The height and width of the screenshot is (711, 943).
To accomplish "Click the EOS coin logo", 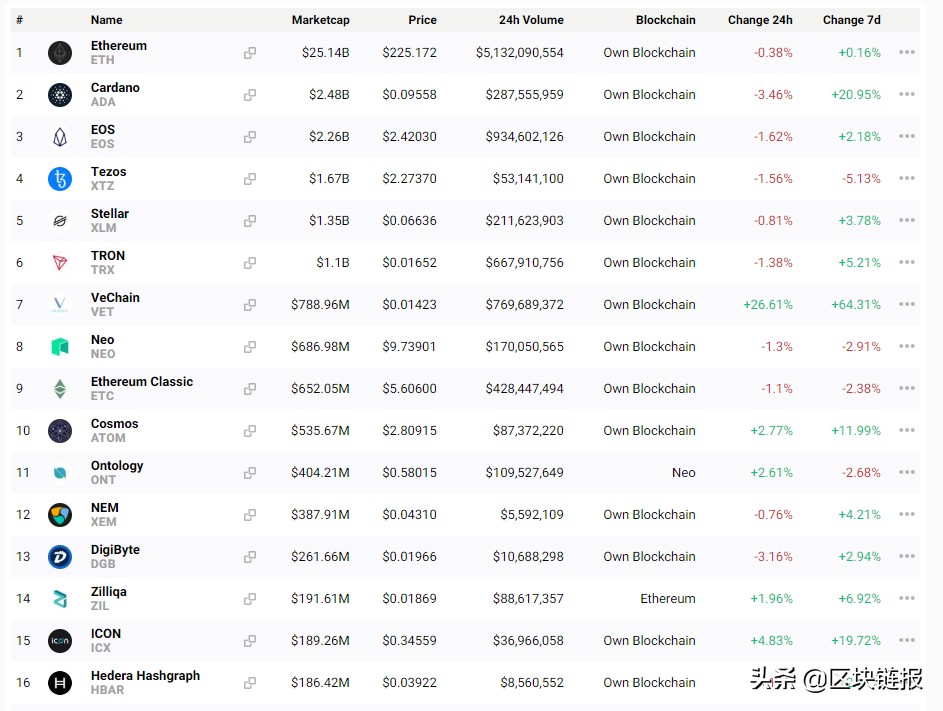I will click(60, 137).
